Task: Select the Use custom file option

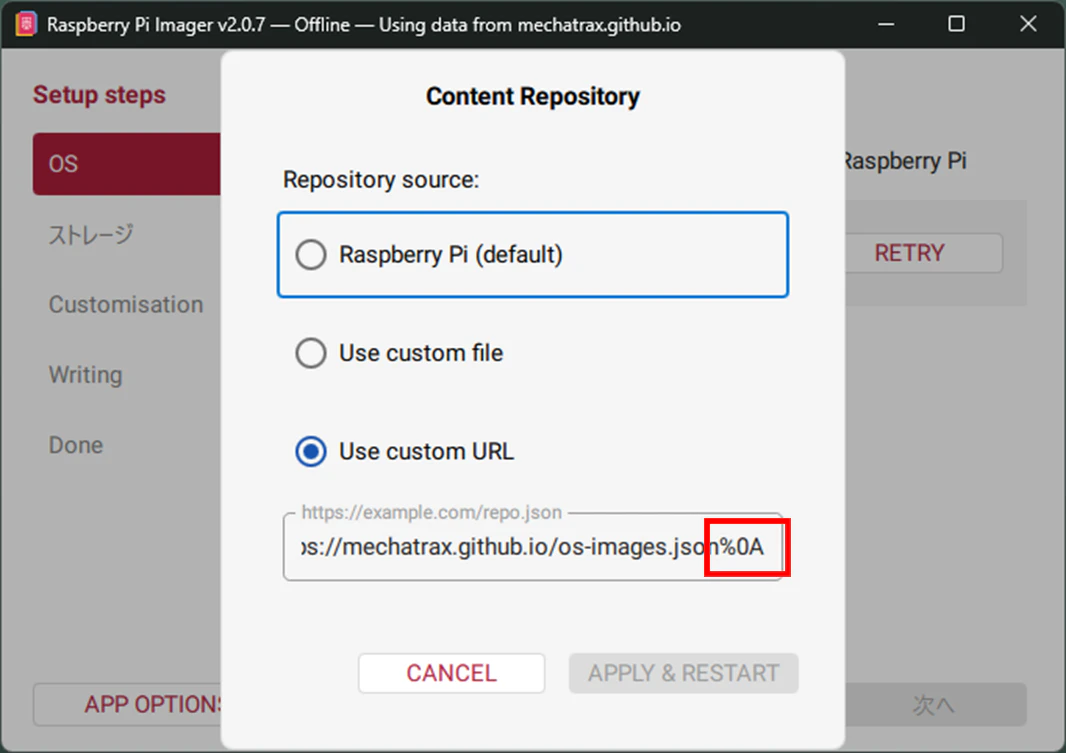Action: 400,353
